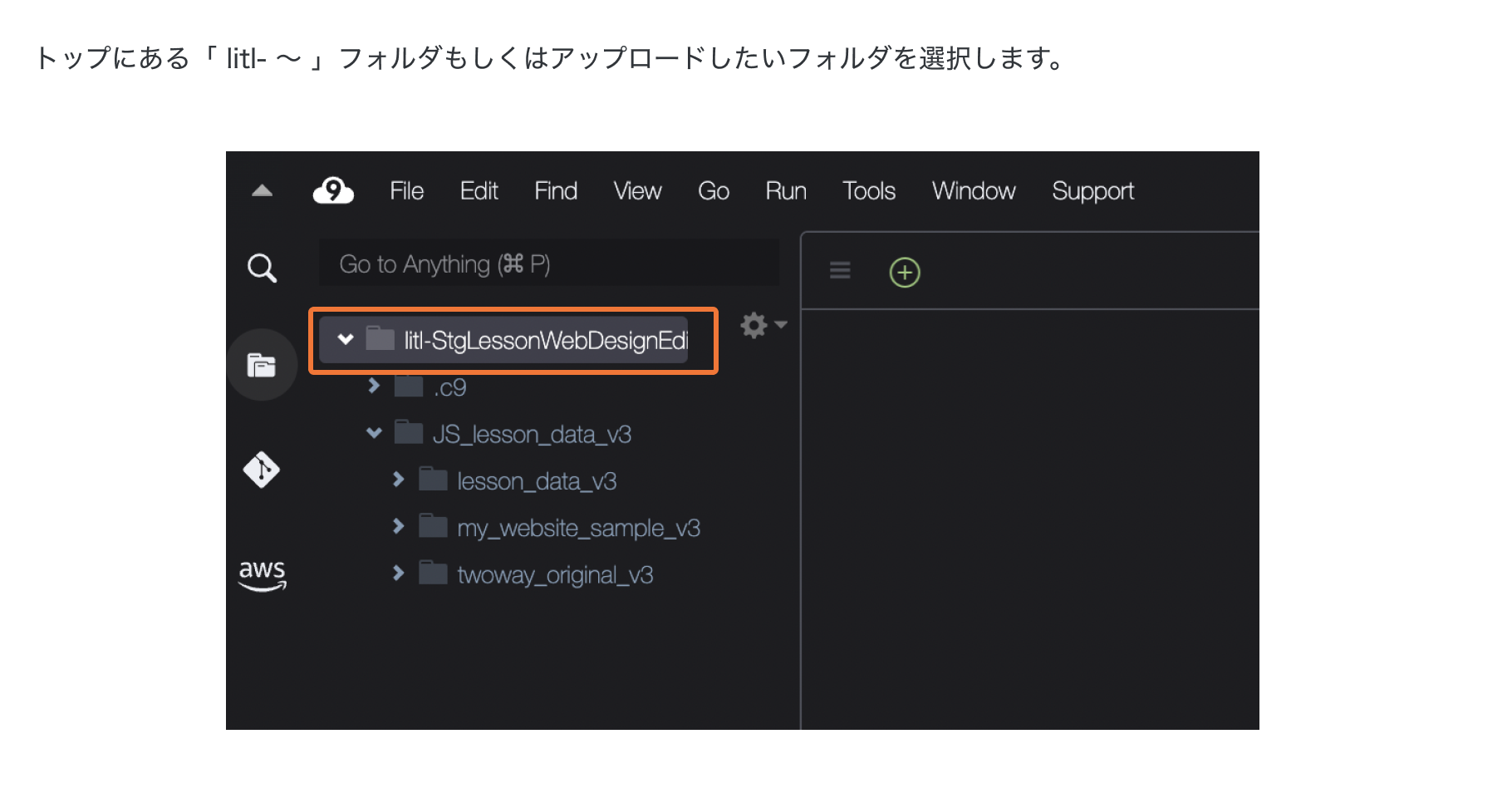This screenshot has height=788, width=1512.
Task: Open the Support menu
Action: tap(1092, 191)
